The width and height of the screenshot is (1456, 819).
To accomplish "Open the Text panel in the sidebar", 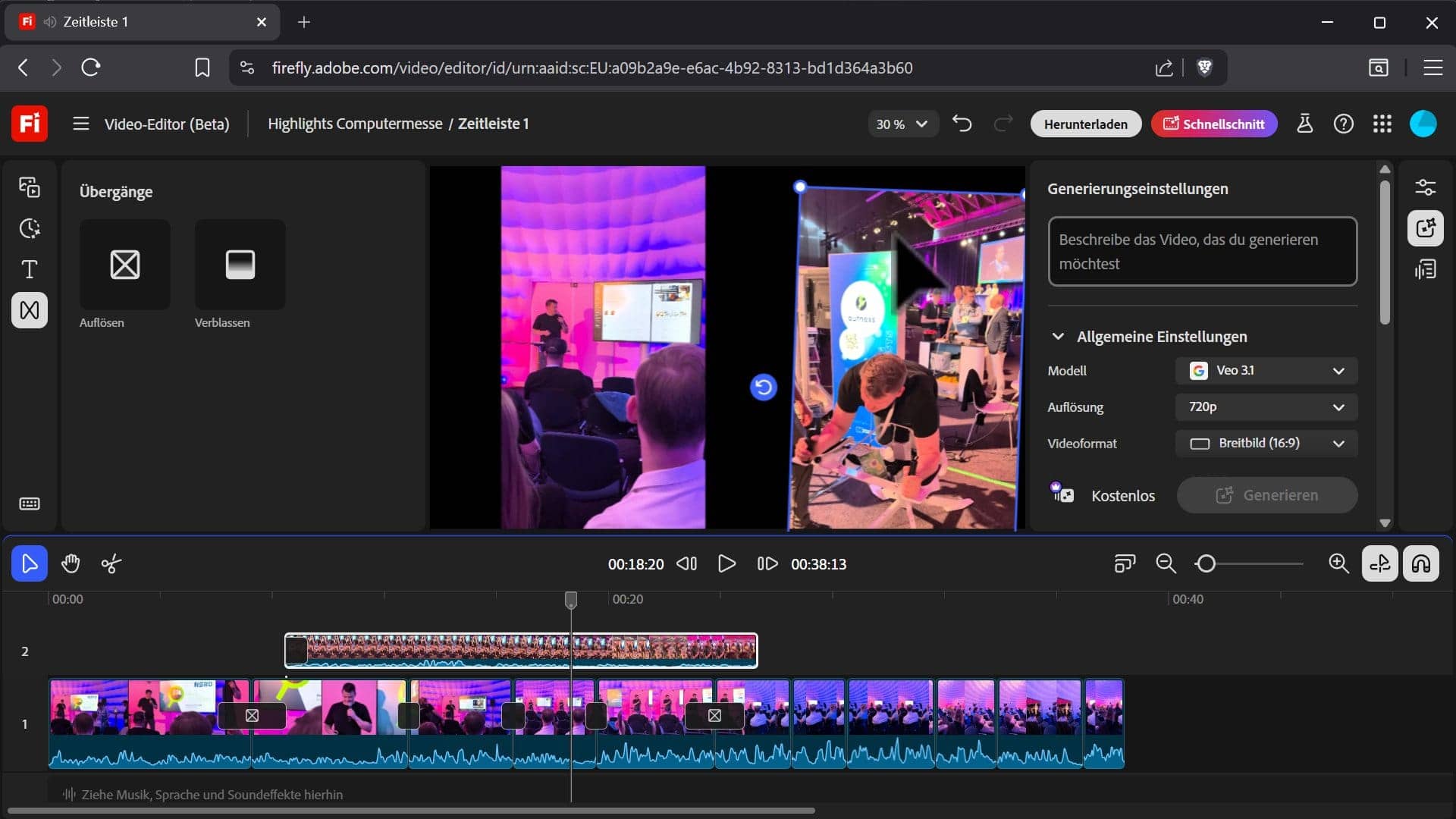I will [30, 269].
